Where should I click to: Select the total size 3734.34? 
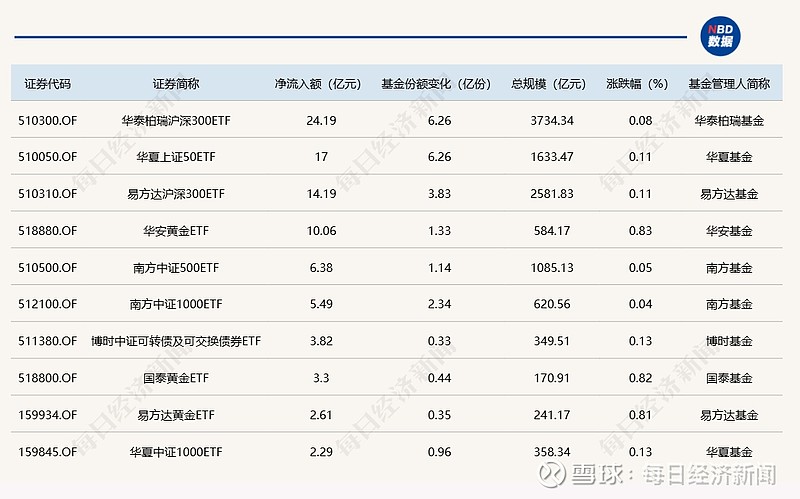552,121
